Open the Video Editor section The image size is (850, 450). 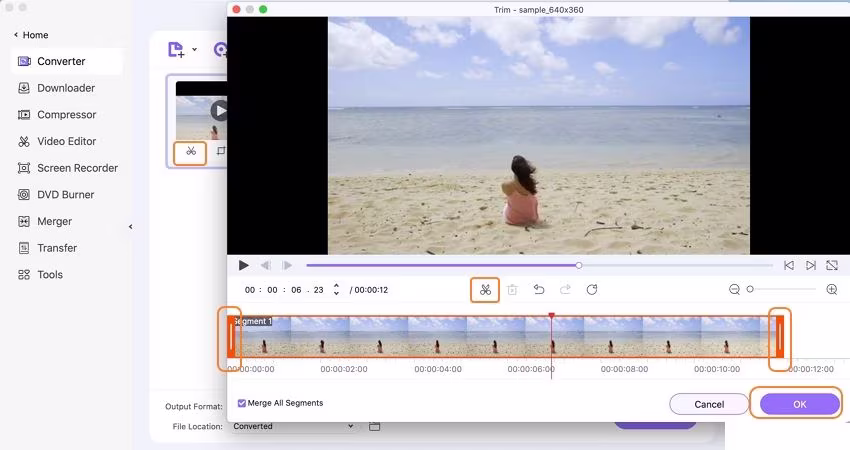[x=66, y=141]
